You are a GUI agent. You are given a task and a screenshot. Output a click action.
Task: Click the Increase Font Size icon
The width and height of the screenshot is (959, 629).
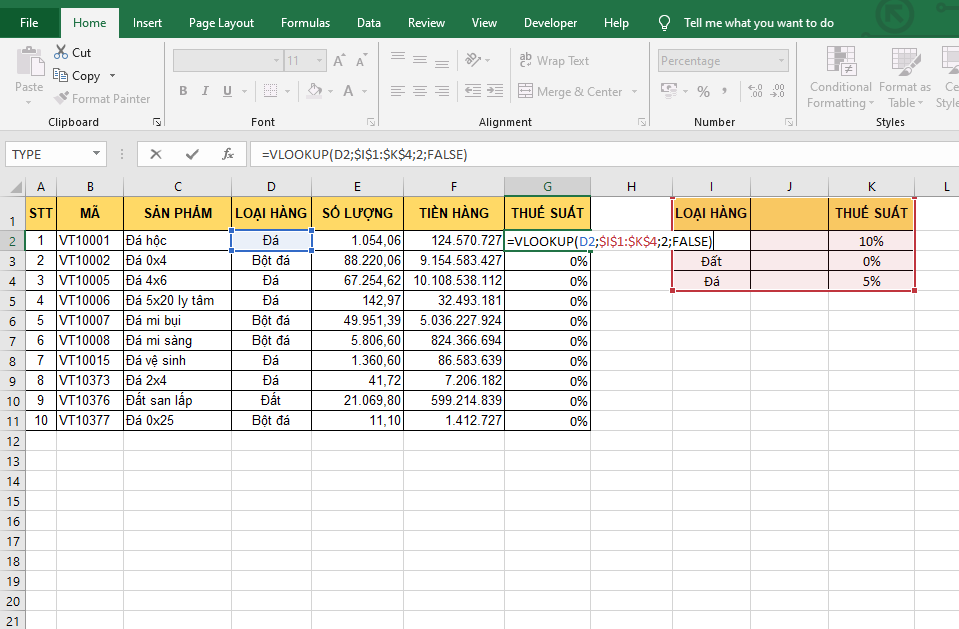click(x=339, y=61)
